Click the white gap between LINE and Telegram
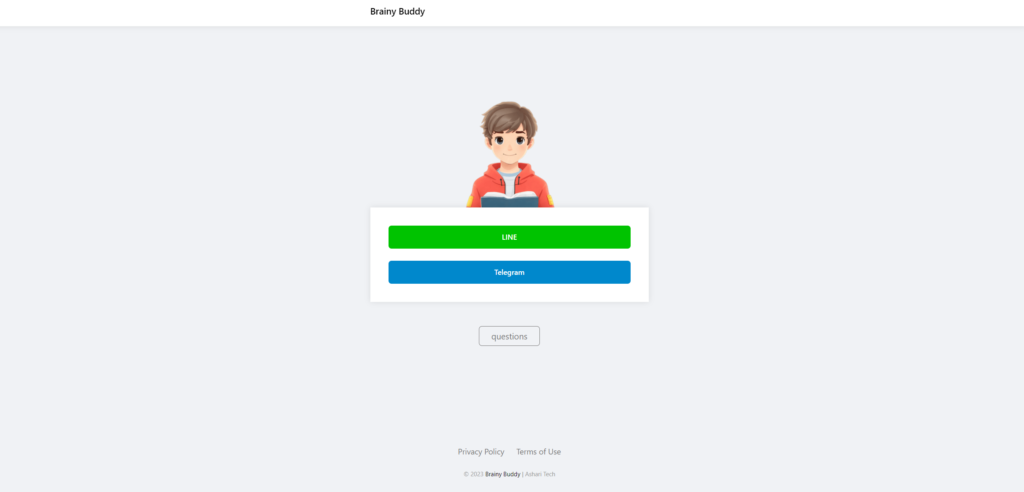1024x492 pixels. (509, 255)
